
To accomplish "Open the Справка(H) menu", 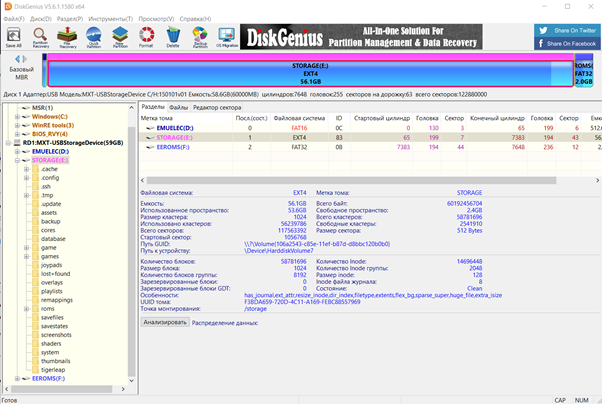I will click(x=195, y=19).
